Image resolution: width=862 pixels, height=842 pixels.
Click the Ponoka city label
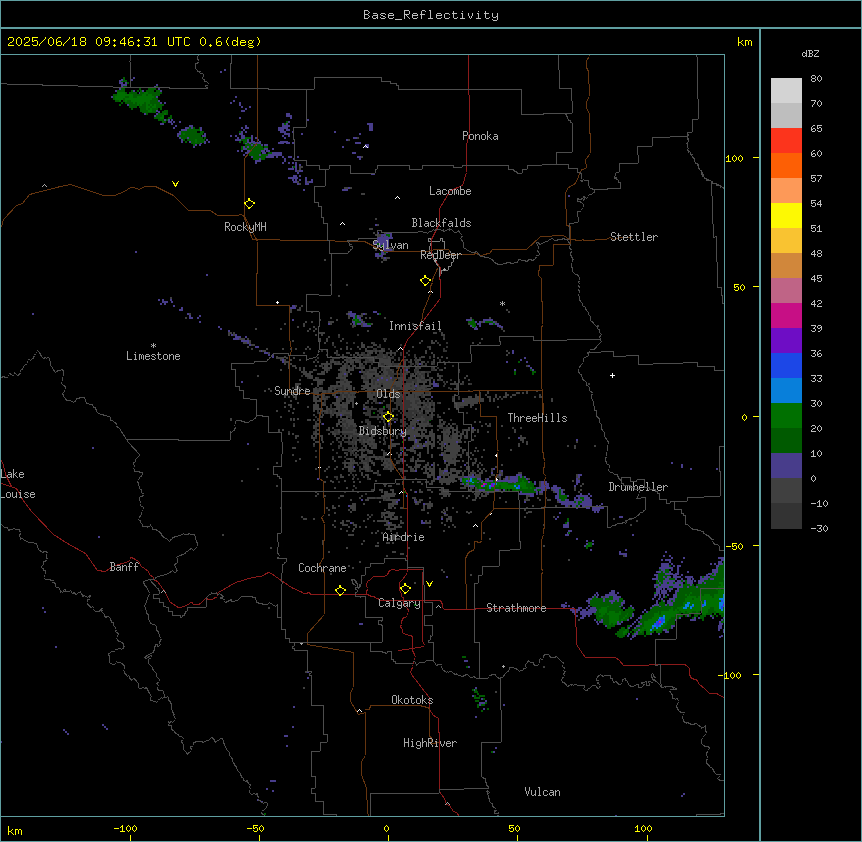click(x=480, y=136)
